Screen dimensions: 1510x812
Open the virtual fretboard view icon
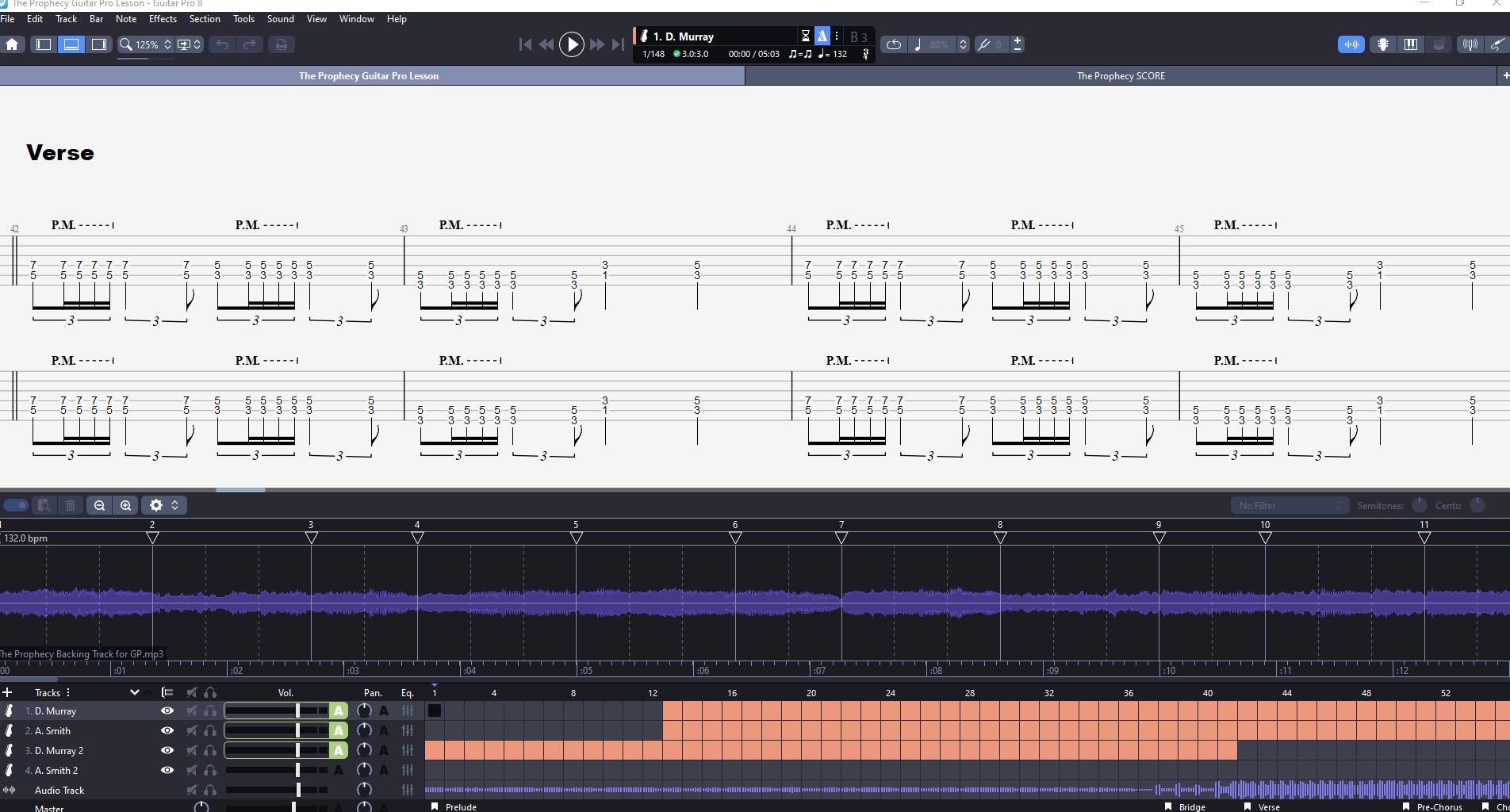click(x=1382, y=44)
